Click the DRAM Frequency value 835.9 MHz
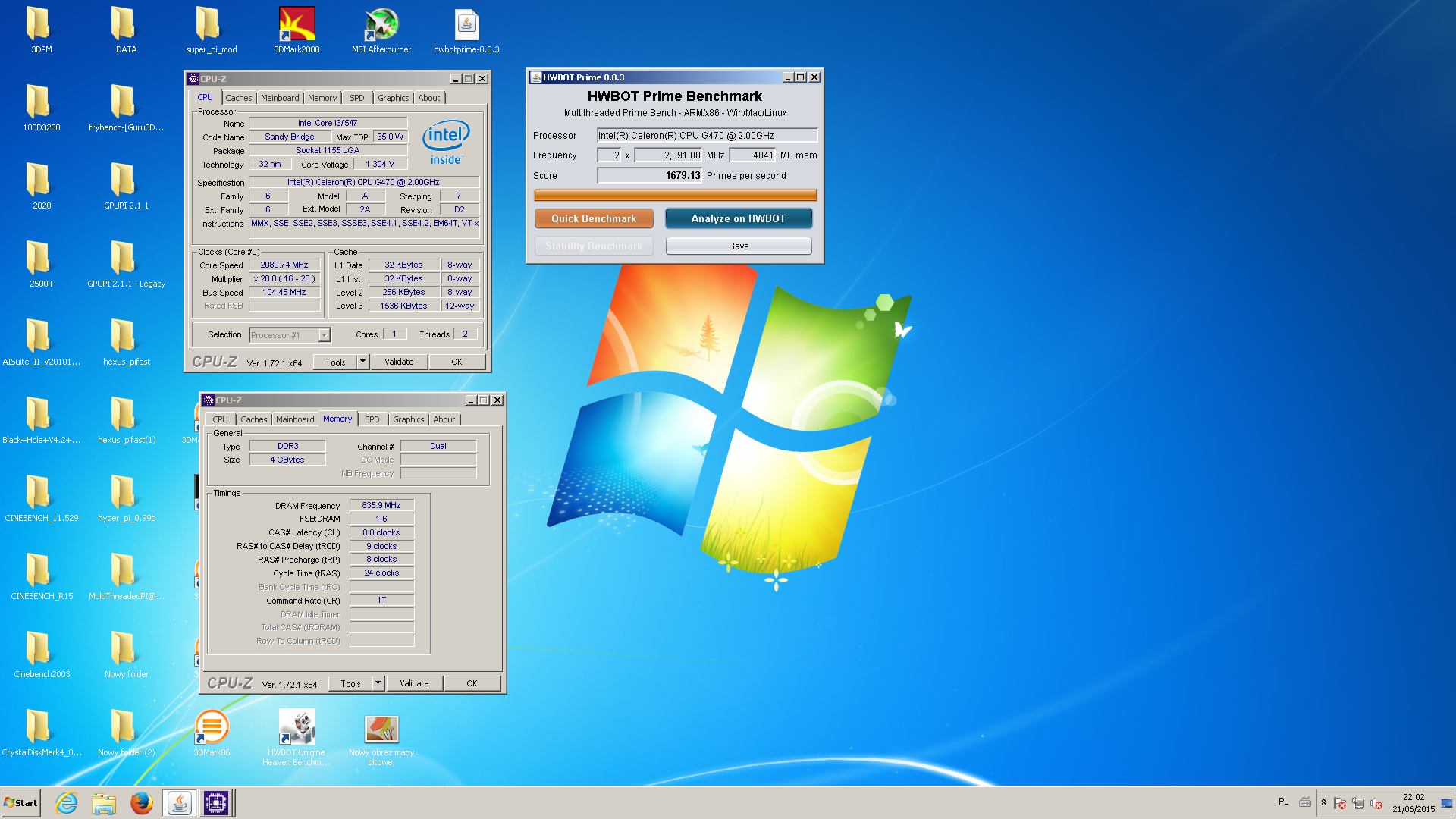The image size is (1456, 819). (x=381, y=505)
